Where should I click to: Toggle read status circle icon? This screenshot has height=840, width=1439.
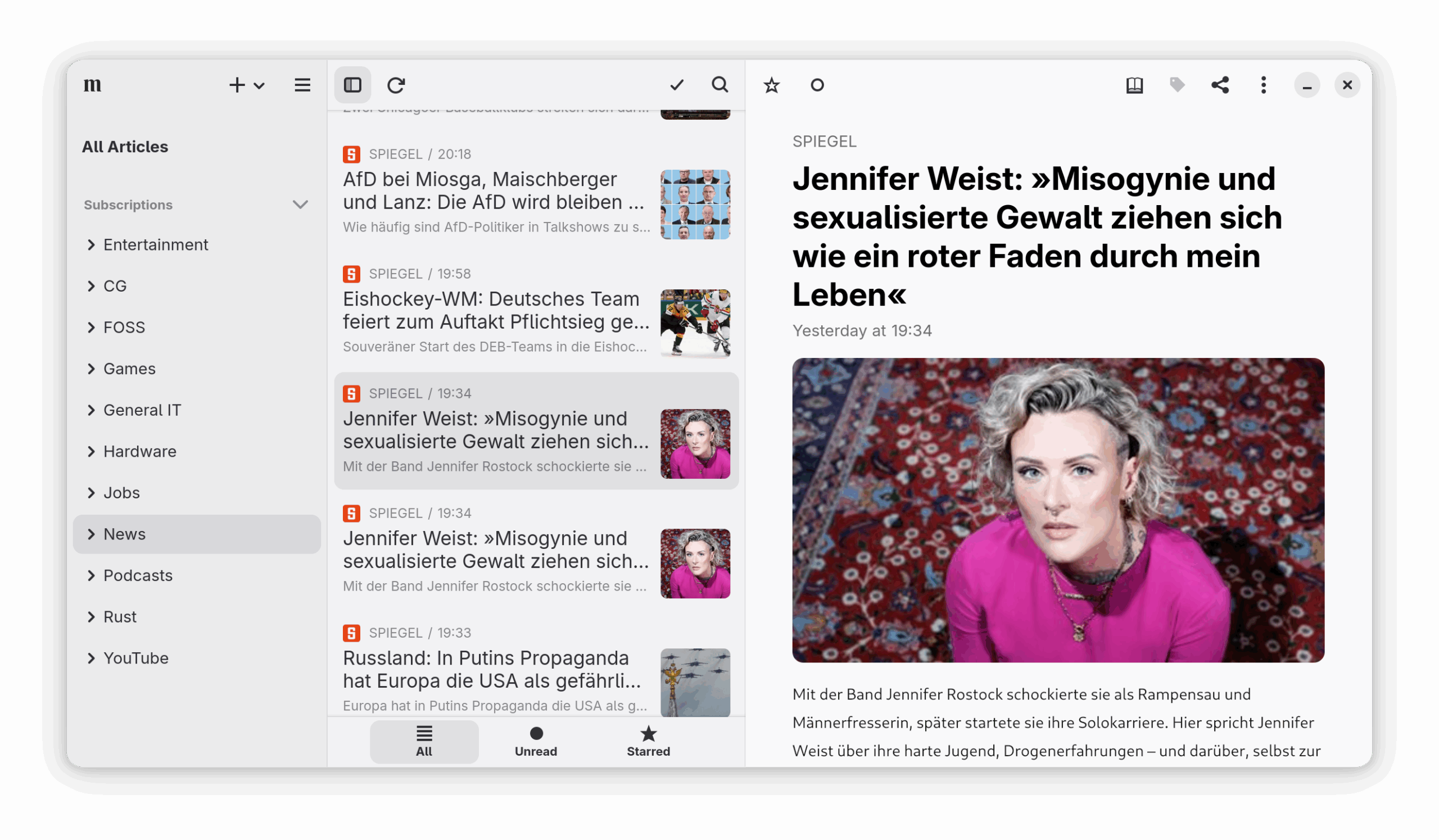pos(817,85)
